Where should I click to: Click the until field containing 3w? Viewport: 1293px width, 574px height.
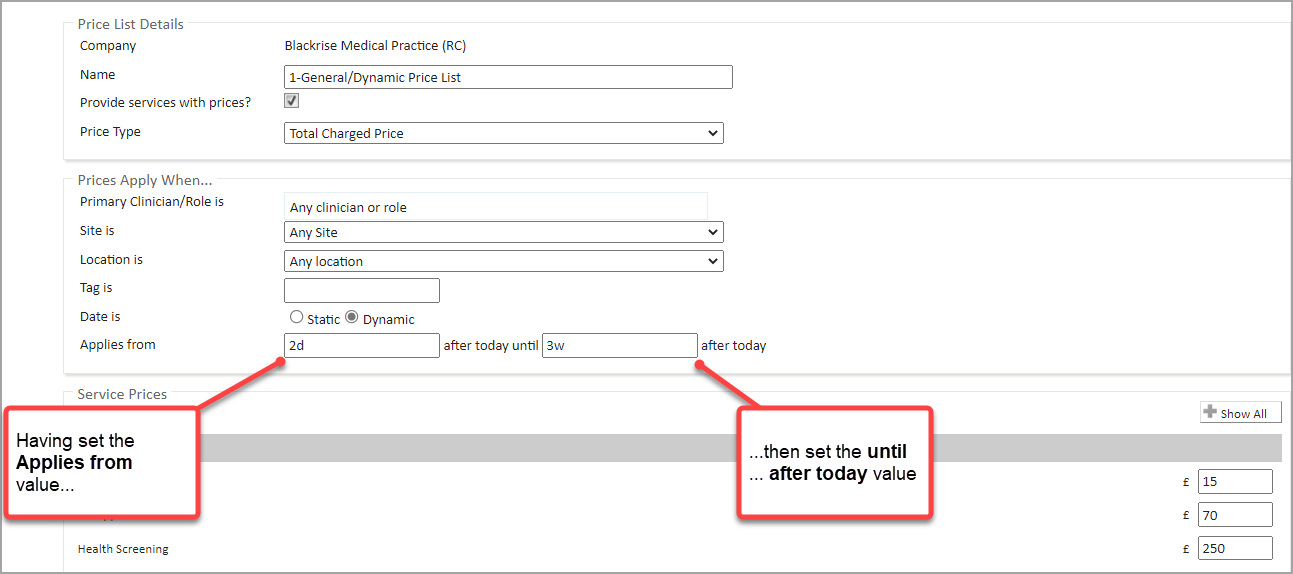point(619,345)
